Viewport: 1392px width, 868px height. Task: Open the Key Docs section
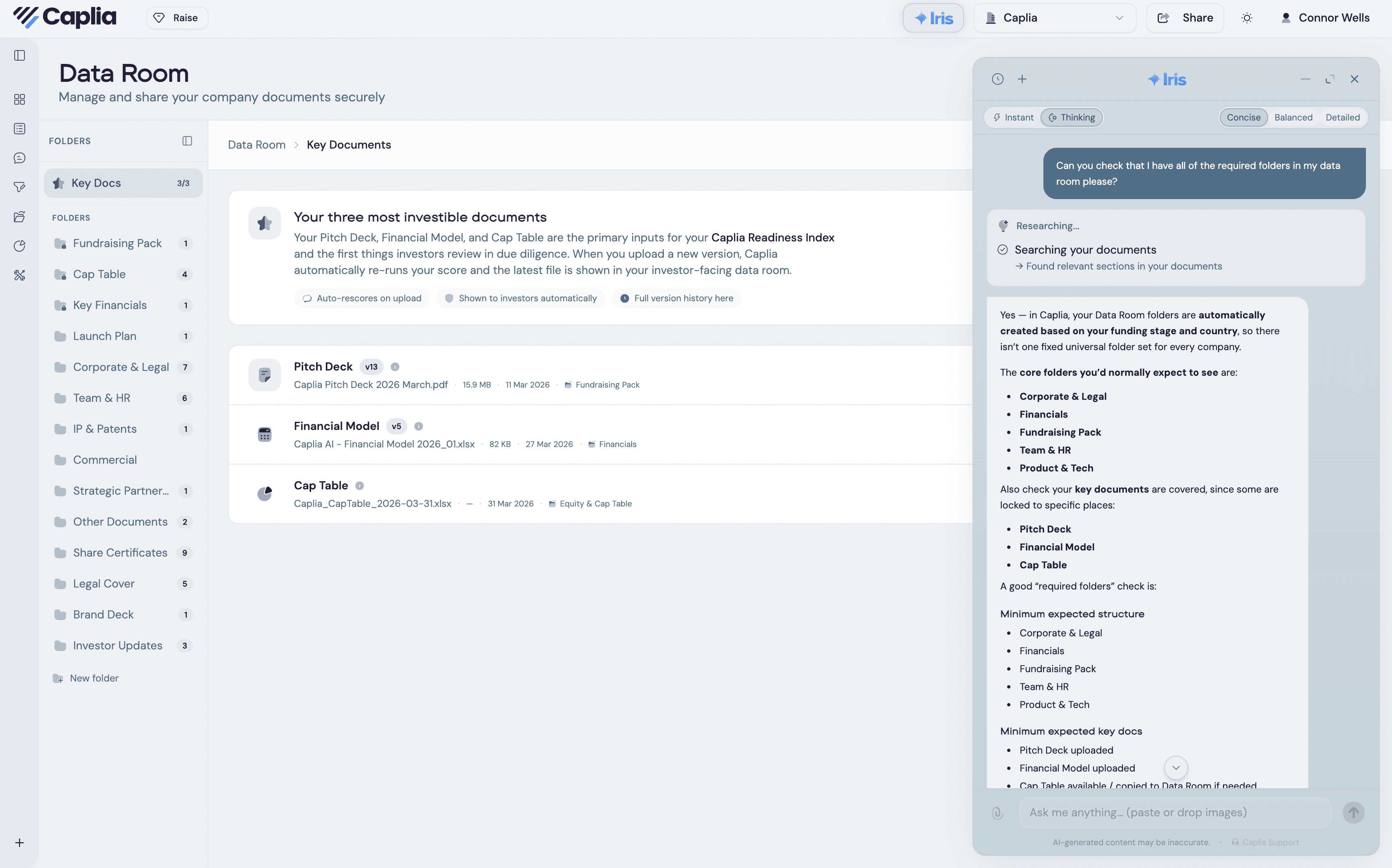(x=123, y=183)
